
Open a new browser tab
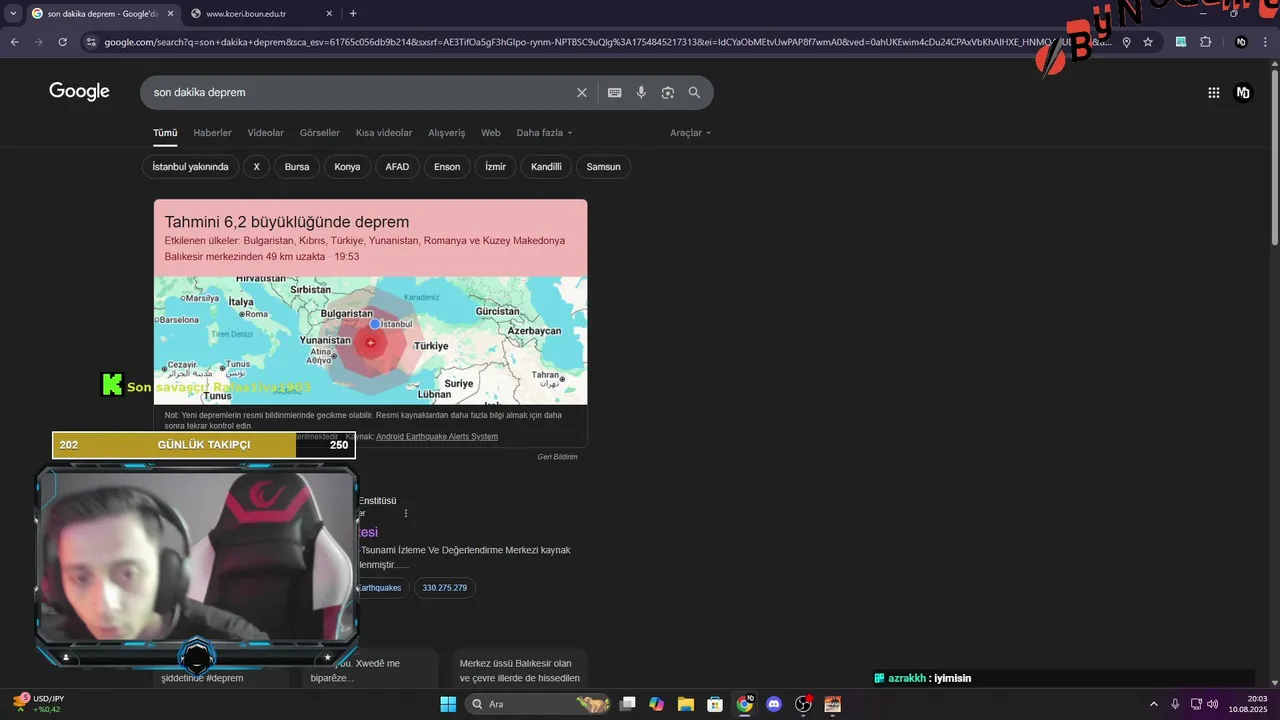click(x=353, y=13)
